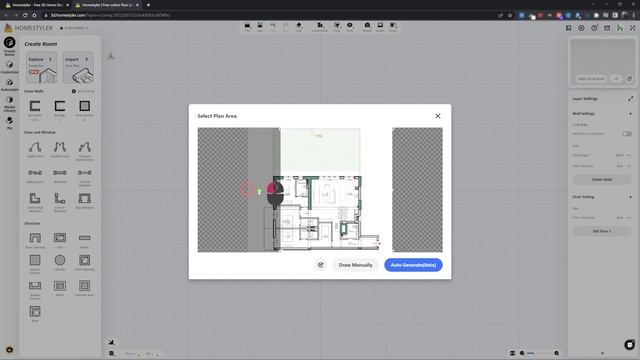Click the reset view icon in the preview

tap(629, 78)
